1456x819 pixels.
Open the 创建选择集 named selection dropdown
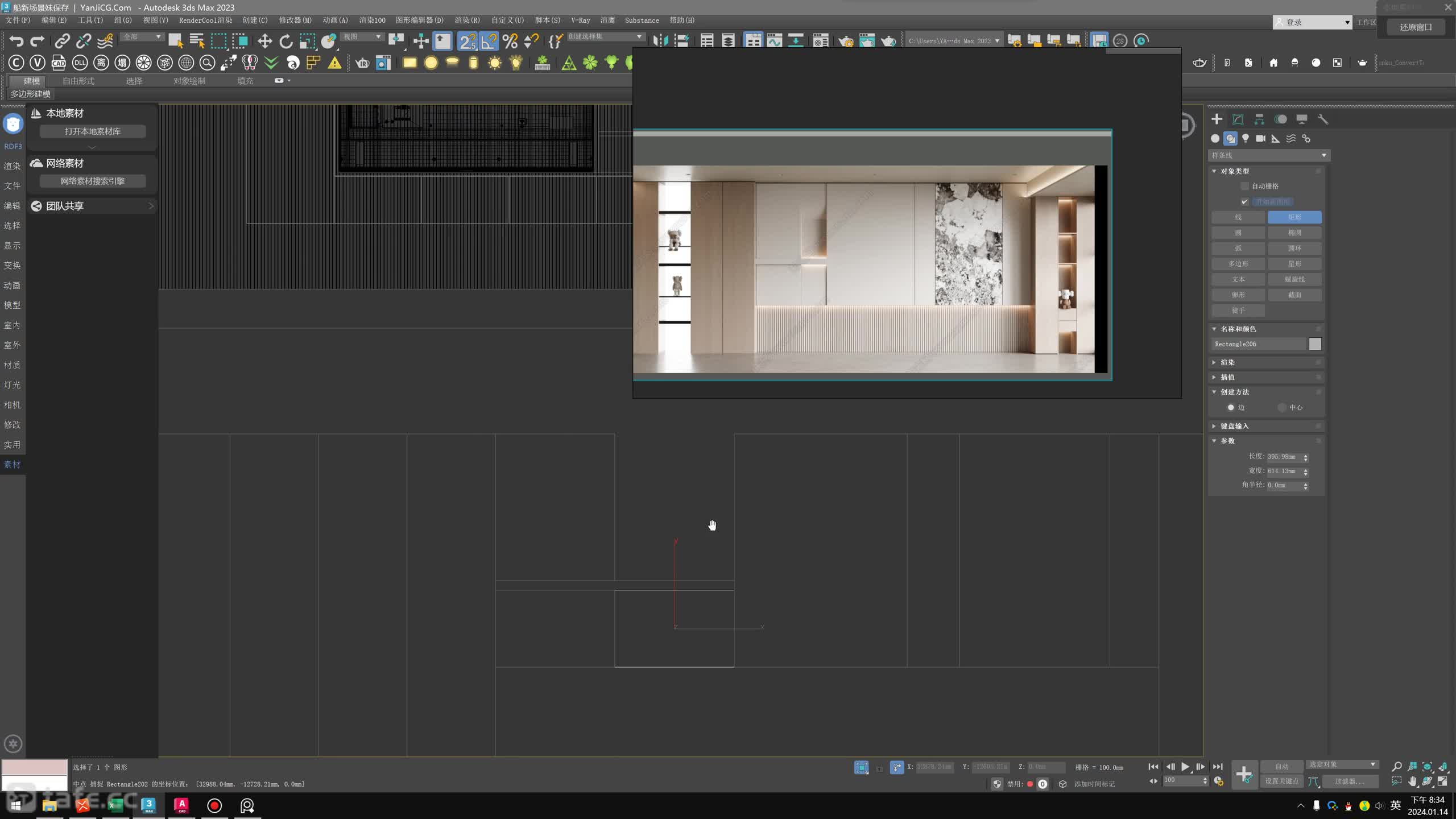pos(605,36)
